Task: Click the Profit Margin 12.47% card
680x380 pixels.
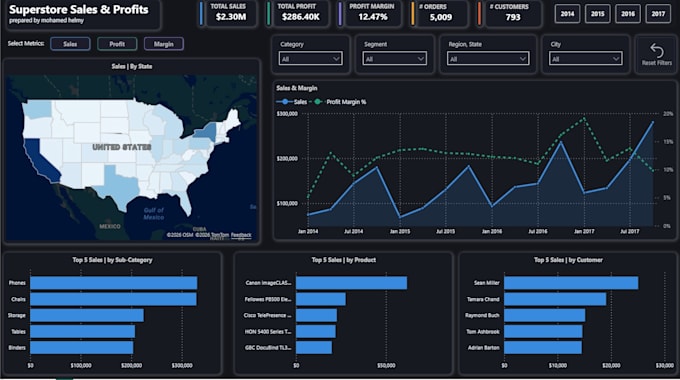Action: pos(371,13)
